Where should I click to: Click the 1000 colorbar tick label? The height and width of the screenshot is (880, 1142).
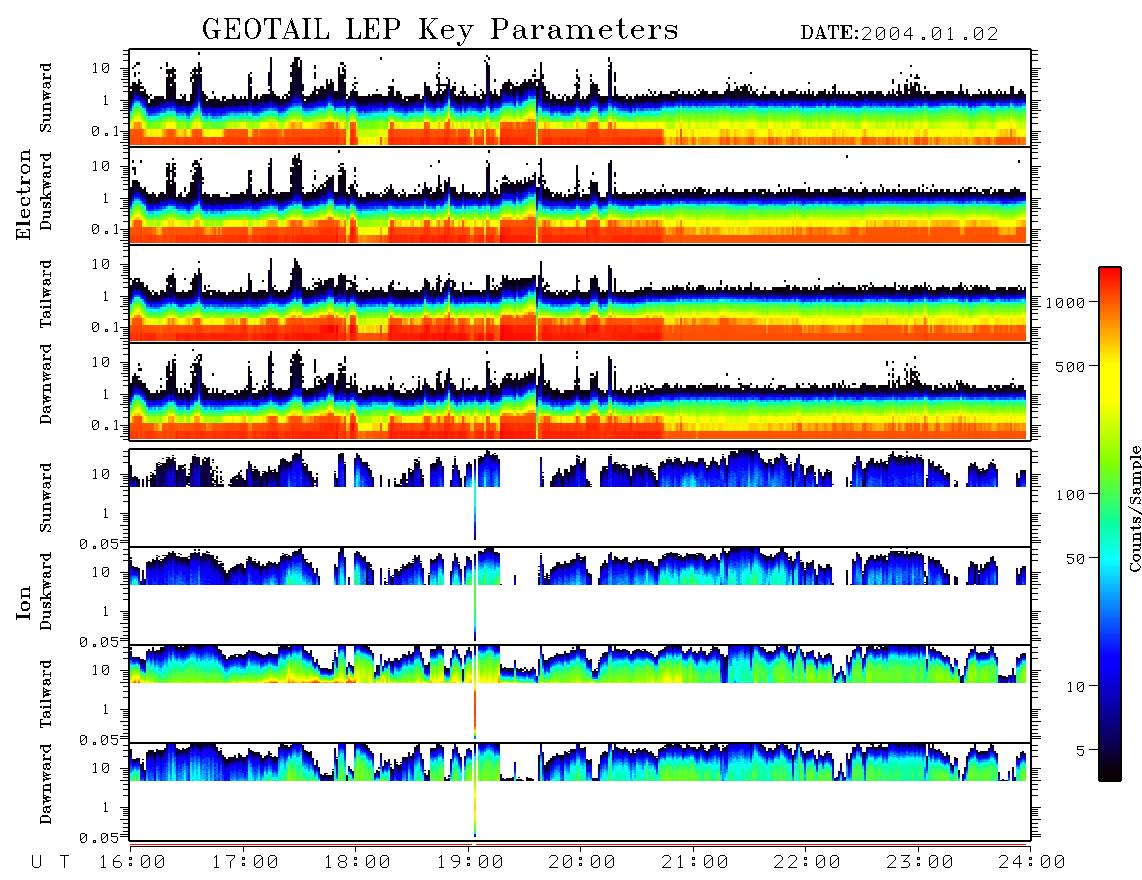[x=1065, y=303]
